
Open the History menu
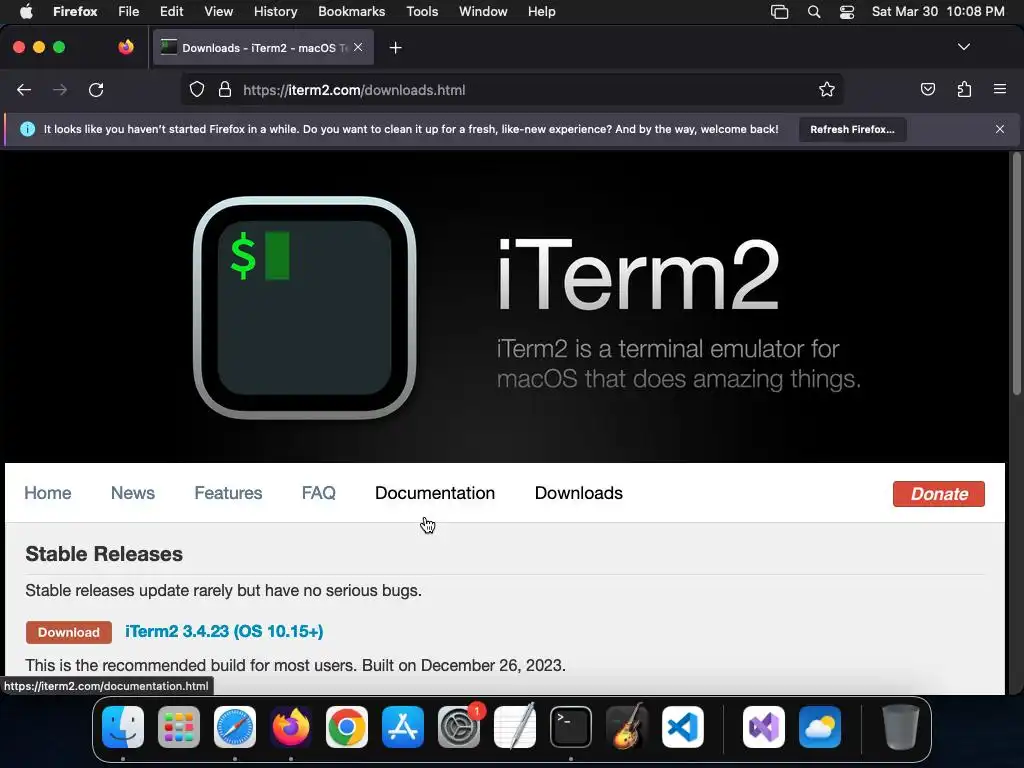275,11
